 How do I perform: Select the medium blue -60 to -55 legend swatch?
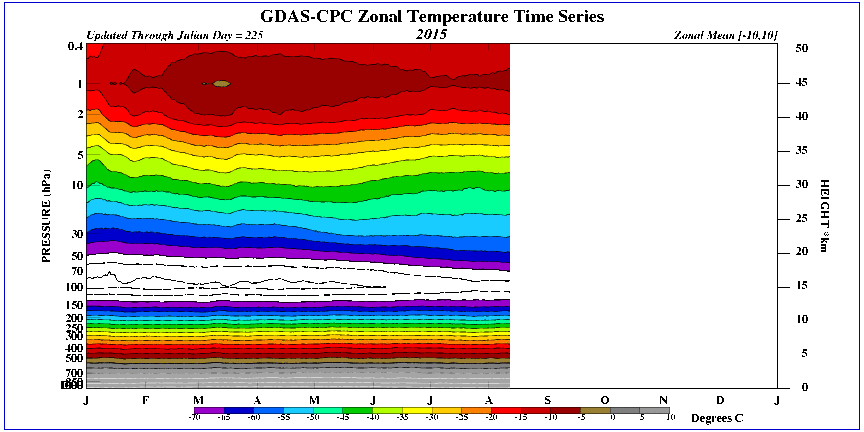tap(268, 410)
